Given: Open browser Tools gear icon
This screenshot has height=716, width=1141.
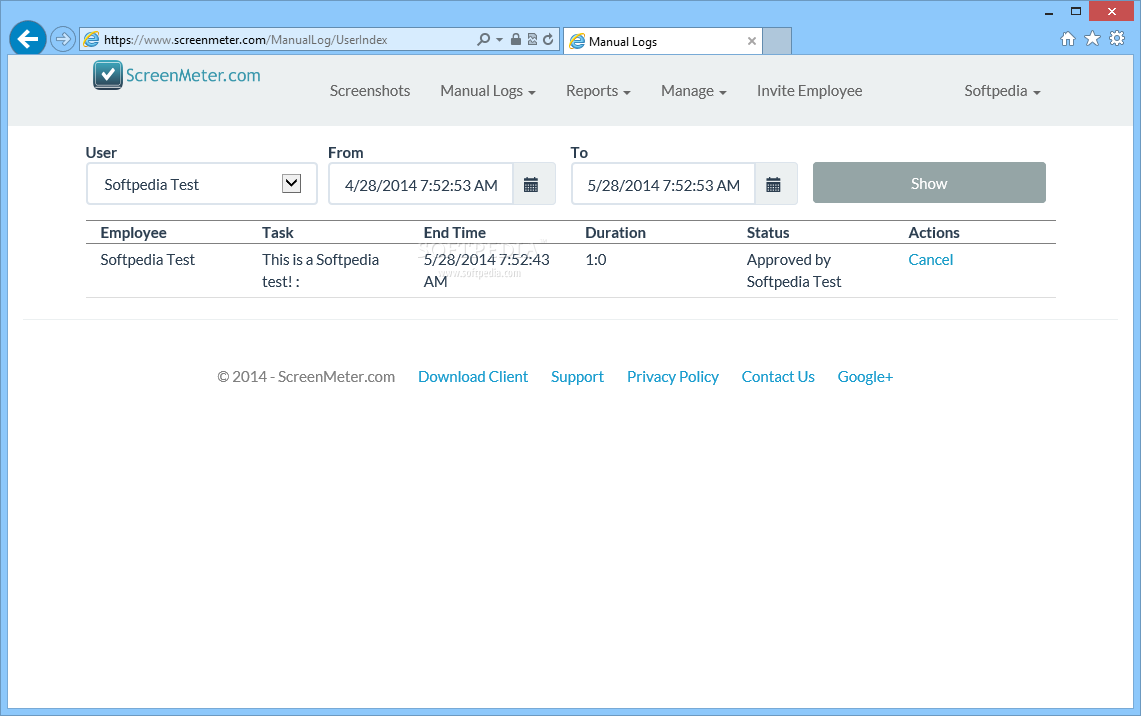Looking at the screenshot, I should click(1117, 39).
